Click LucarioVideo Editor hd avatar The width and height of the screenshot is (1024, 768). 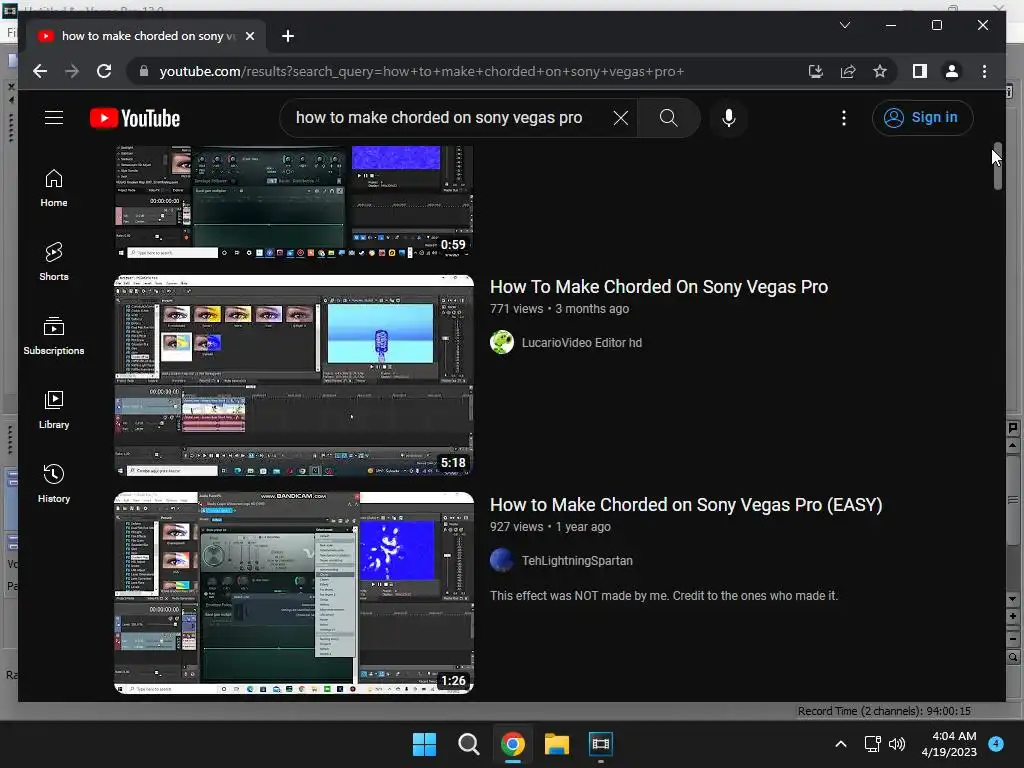[502, 342]
